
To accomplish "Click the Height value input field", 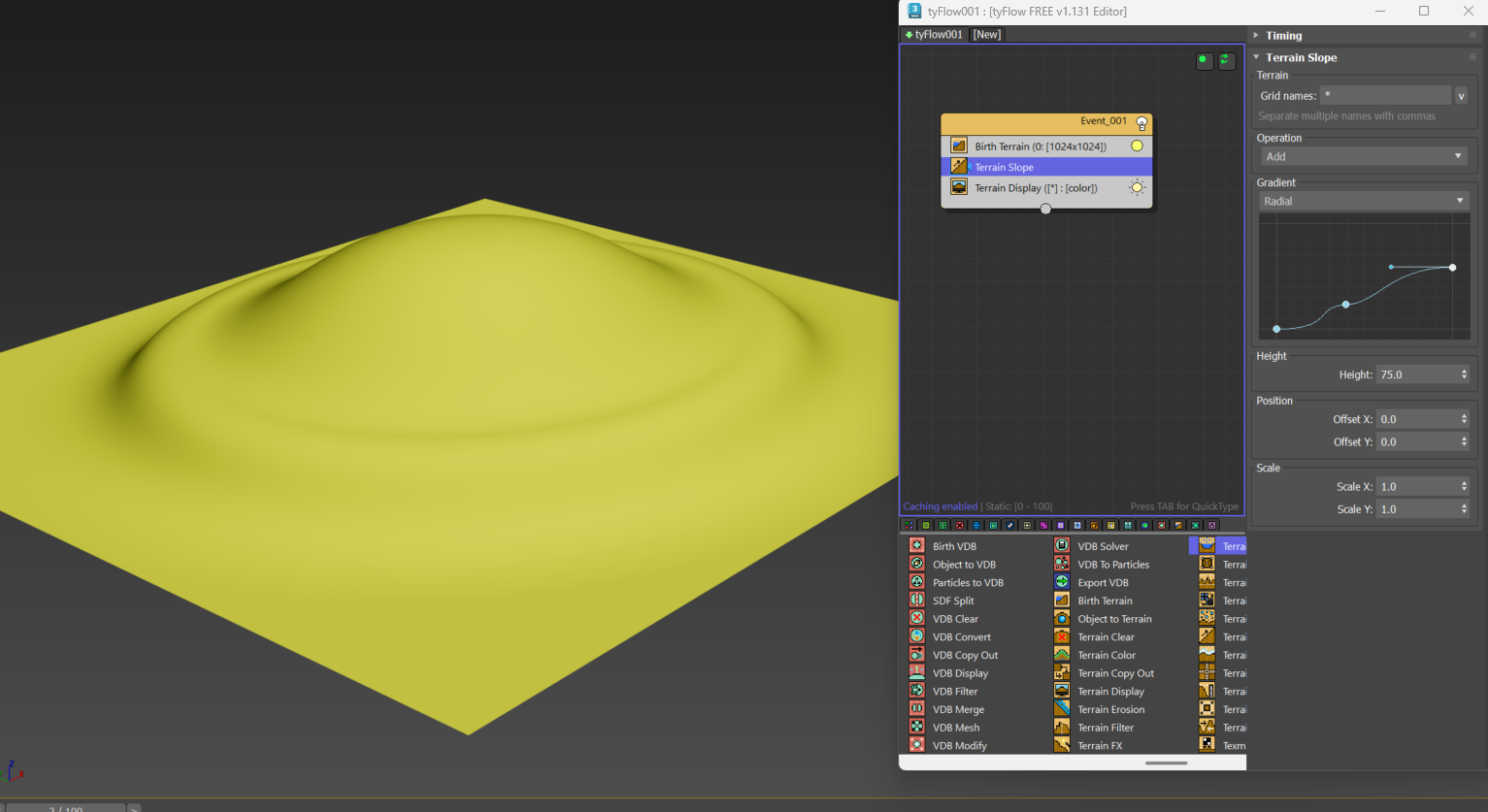I will 1415,374.
